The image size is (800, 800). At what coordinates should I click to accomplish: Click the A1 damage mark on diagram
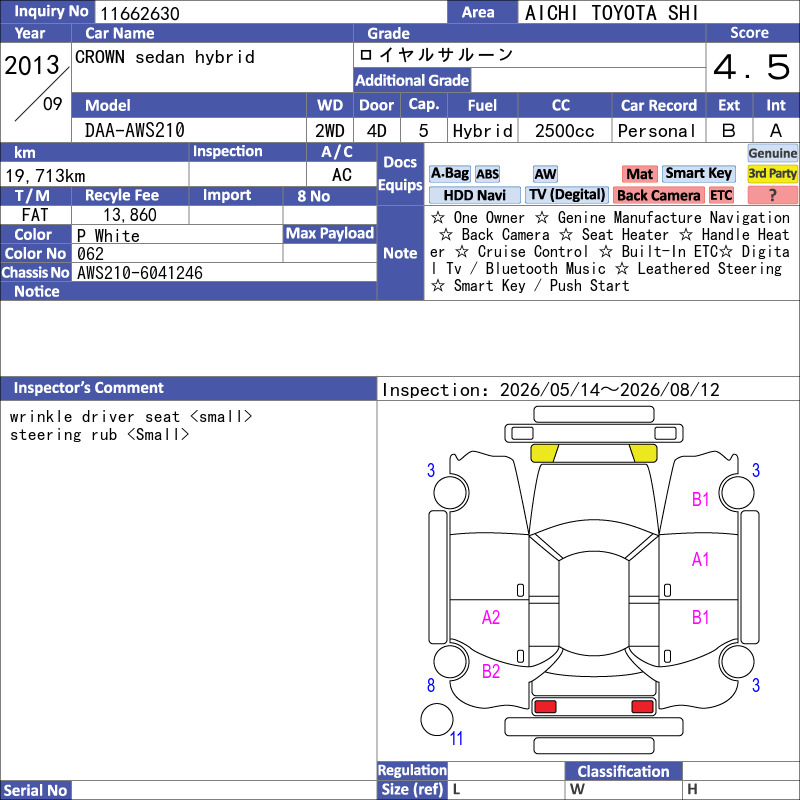point(701,560)
